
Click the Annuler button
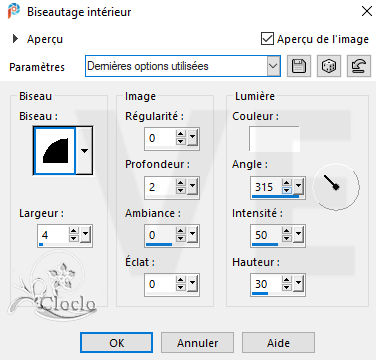click(198, 343)
